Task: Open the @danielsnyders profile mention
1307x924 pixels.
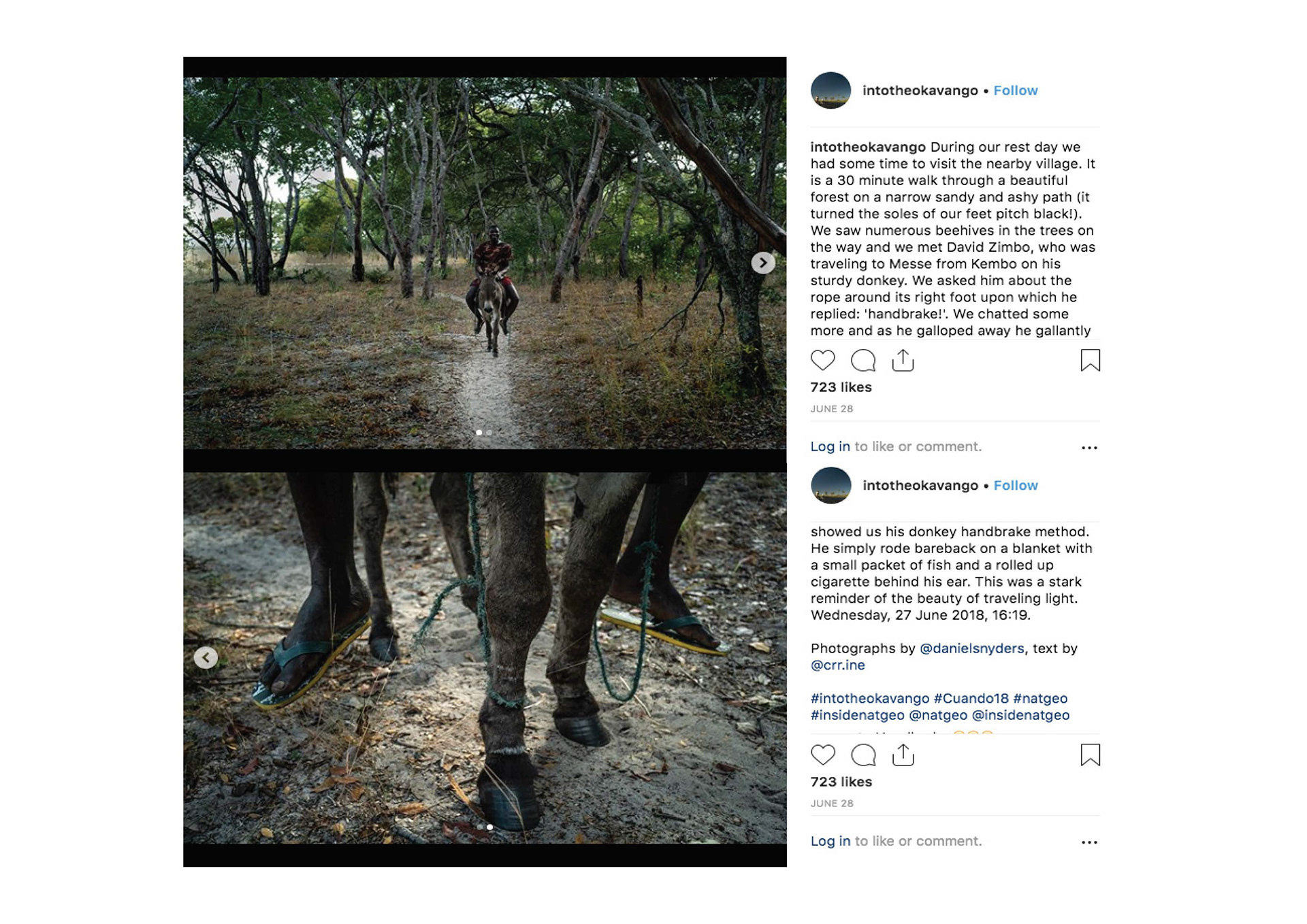Action: (x=971, y=648)
